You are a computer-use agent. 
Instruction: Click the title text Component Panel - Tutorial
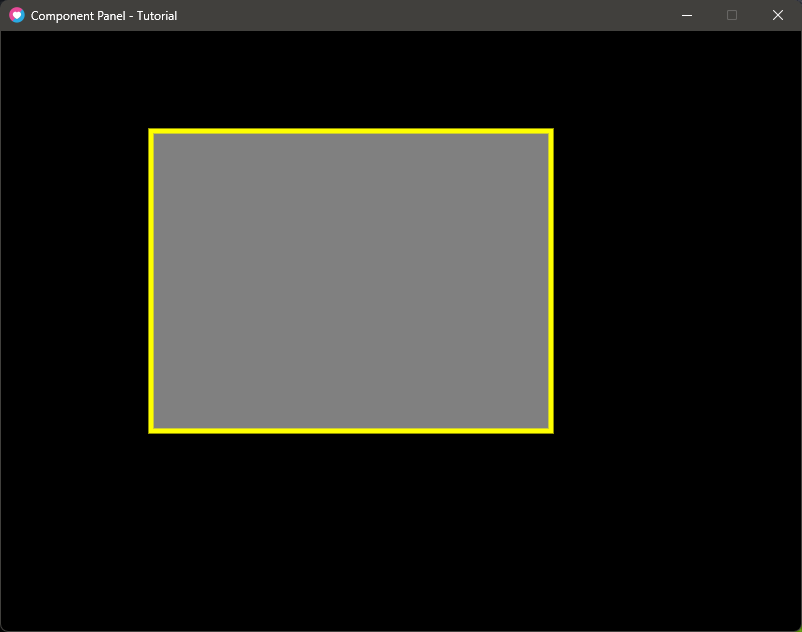click(x=102, y=15)
